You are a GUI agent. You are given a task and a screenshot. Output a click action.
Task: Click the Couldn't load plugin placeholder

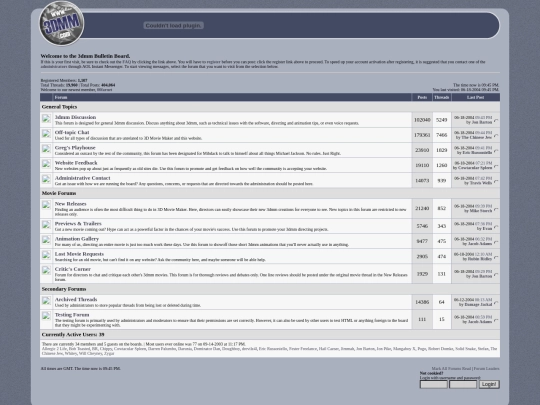pos(173,25)
